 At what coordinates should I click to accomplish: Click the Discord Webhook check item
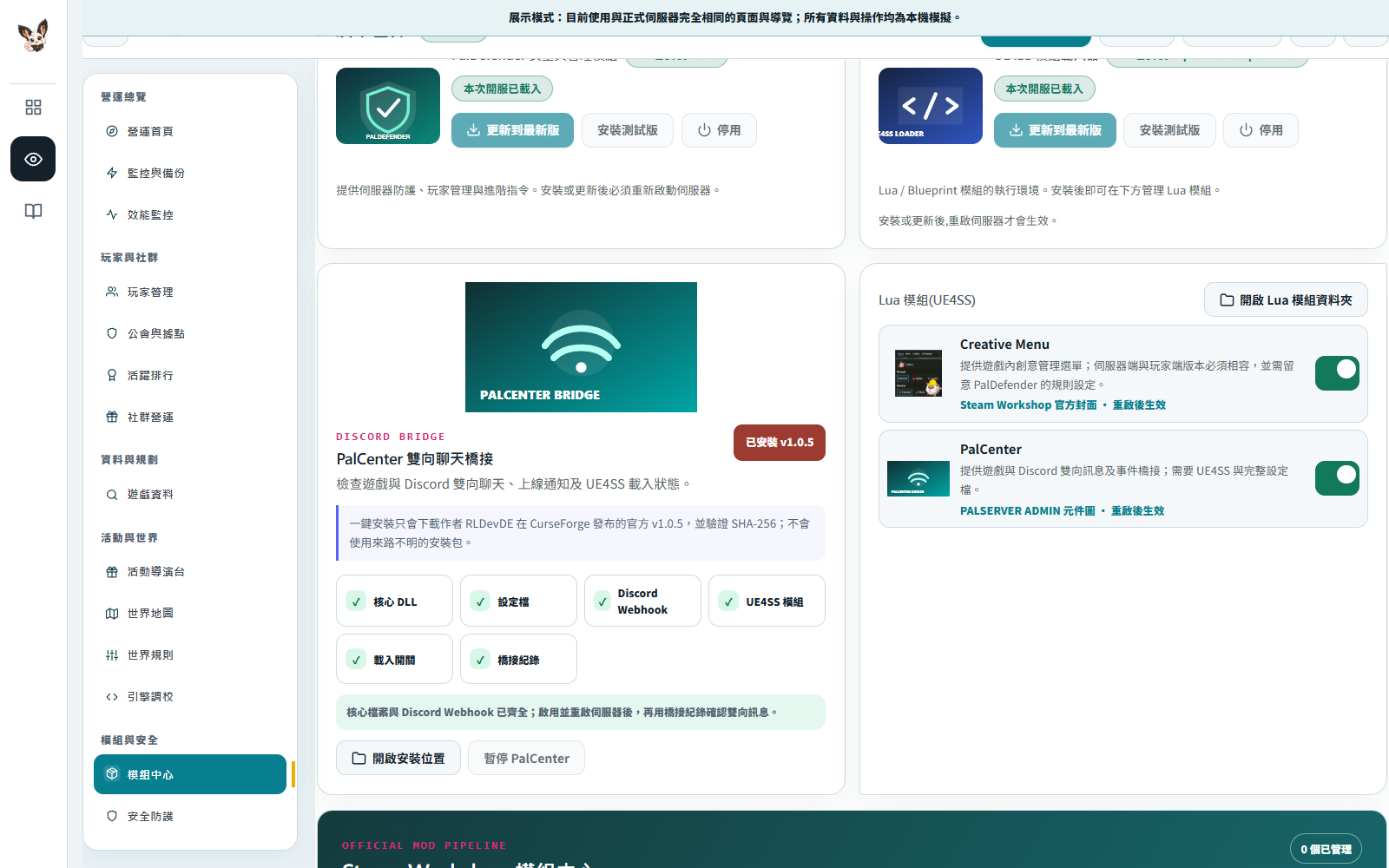coord(642,601)
